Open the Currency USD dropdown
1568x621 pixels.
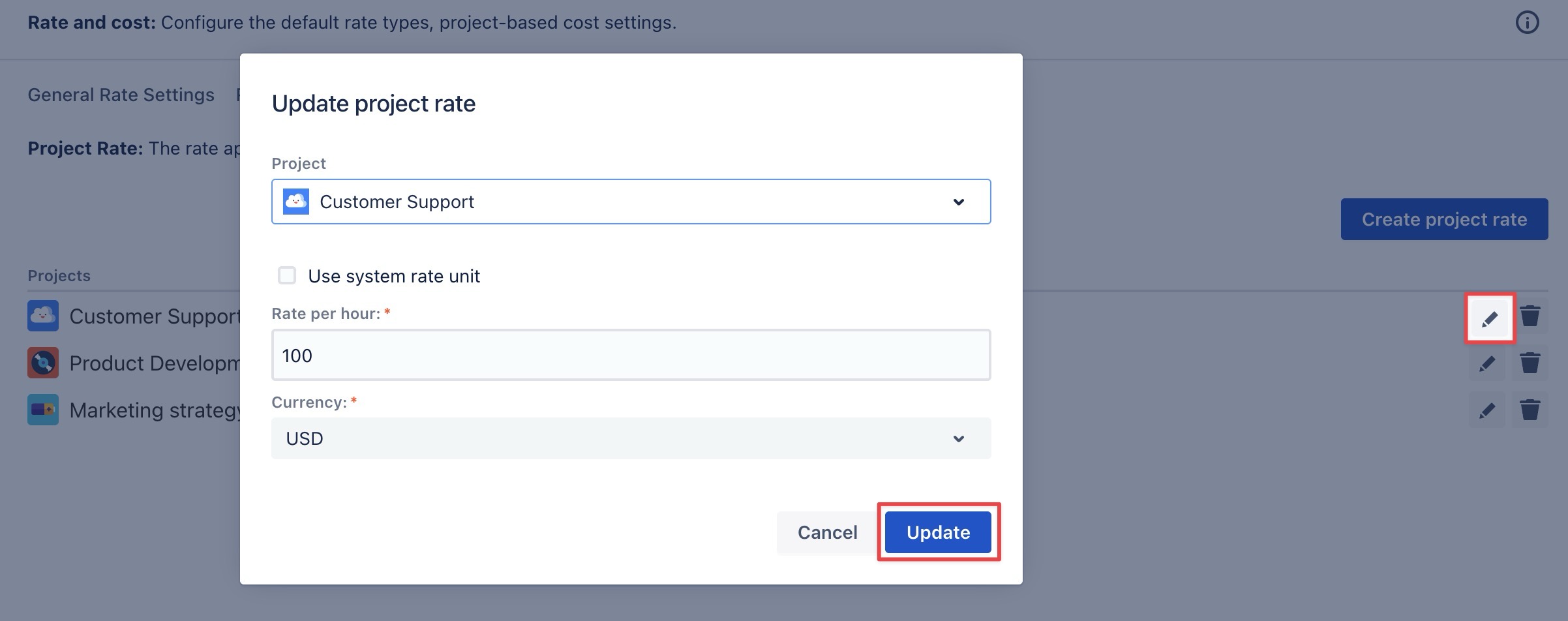(630, 438)
